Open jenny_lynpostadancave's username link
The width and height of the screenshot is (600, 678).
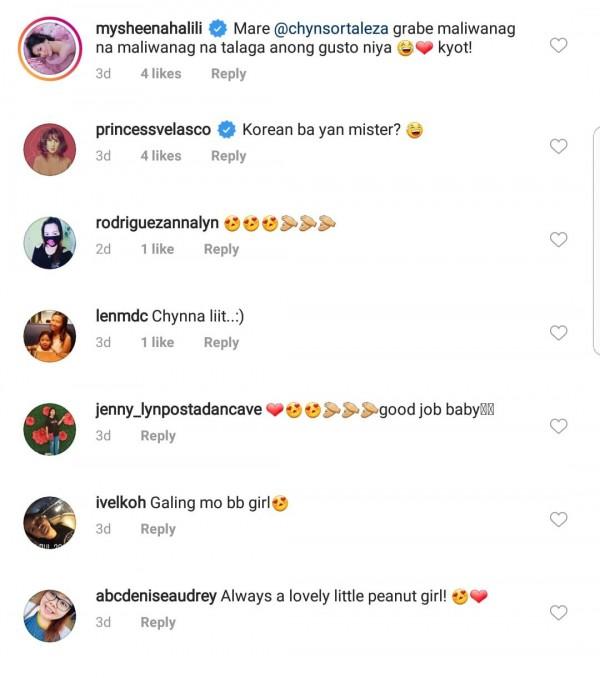178,410
